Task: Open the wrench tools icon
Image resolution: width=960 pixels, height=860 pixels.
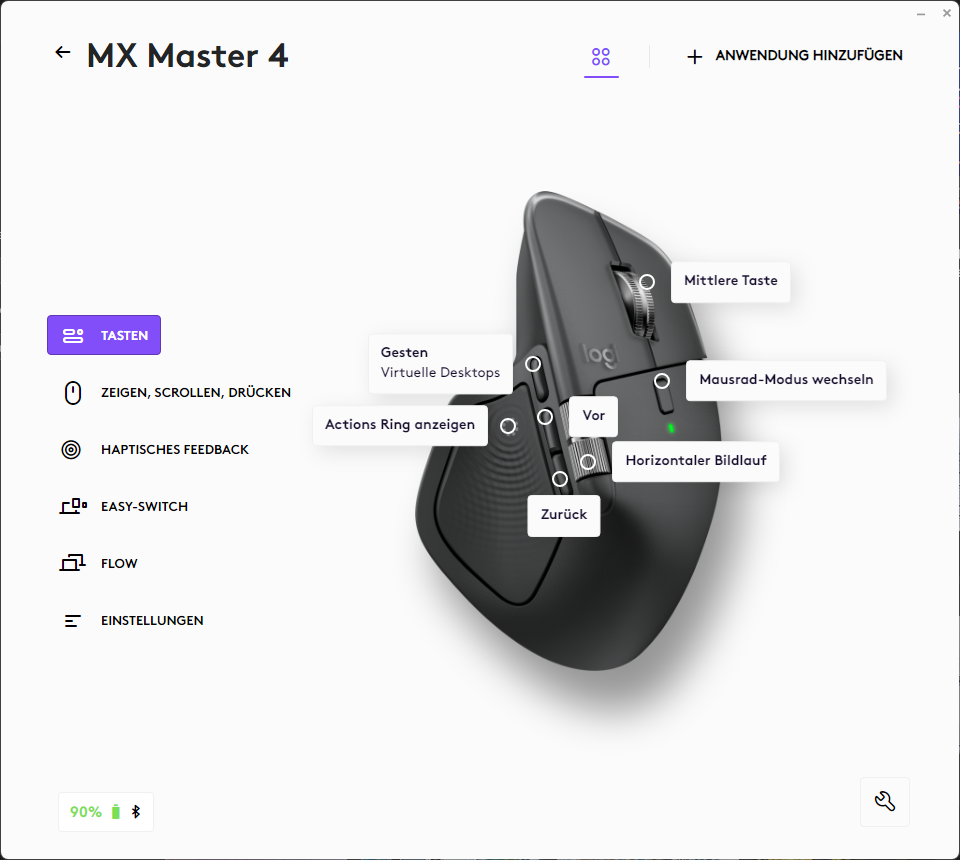Action: click(x=884, y=801)
